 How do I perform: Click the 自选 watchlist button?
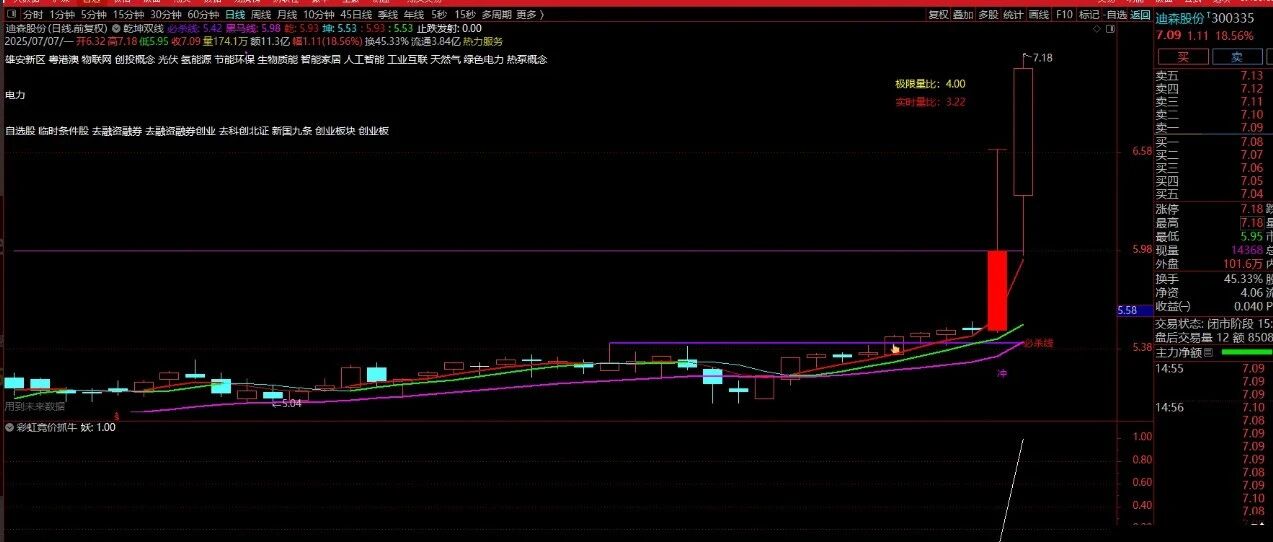(x=1115, y=15)
